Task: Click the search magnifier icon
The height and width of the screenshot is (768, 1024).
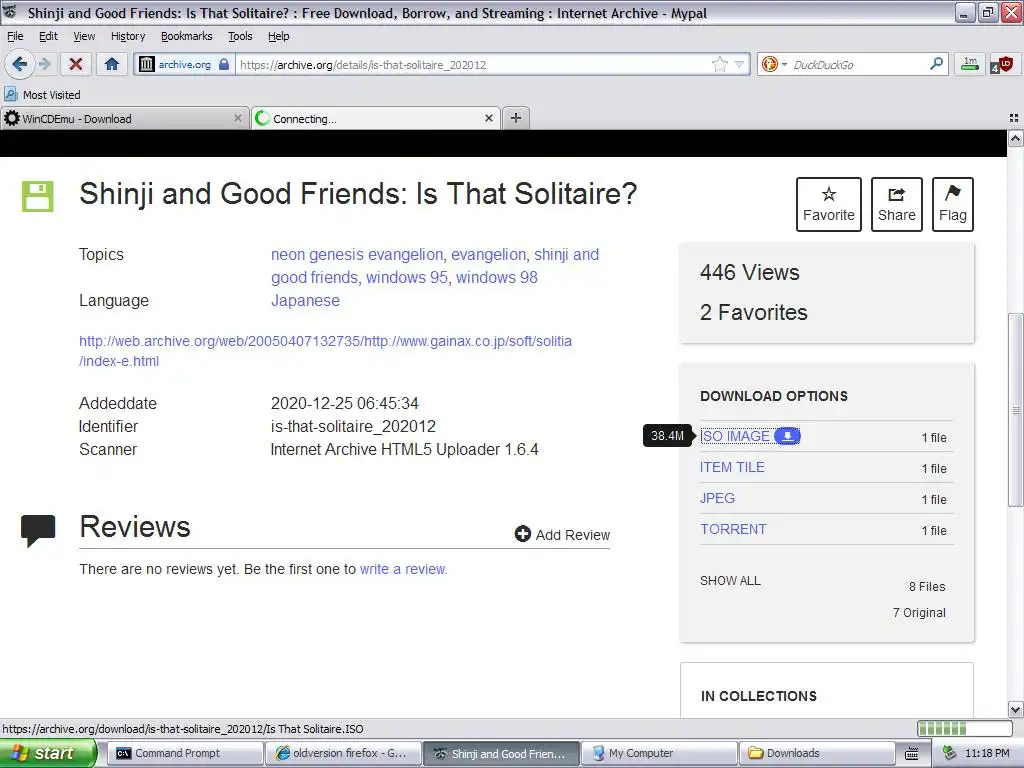Action: [936, 64]
